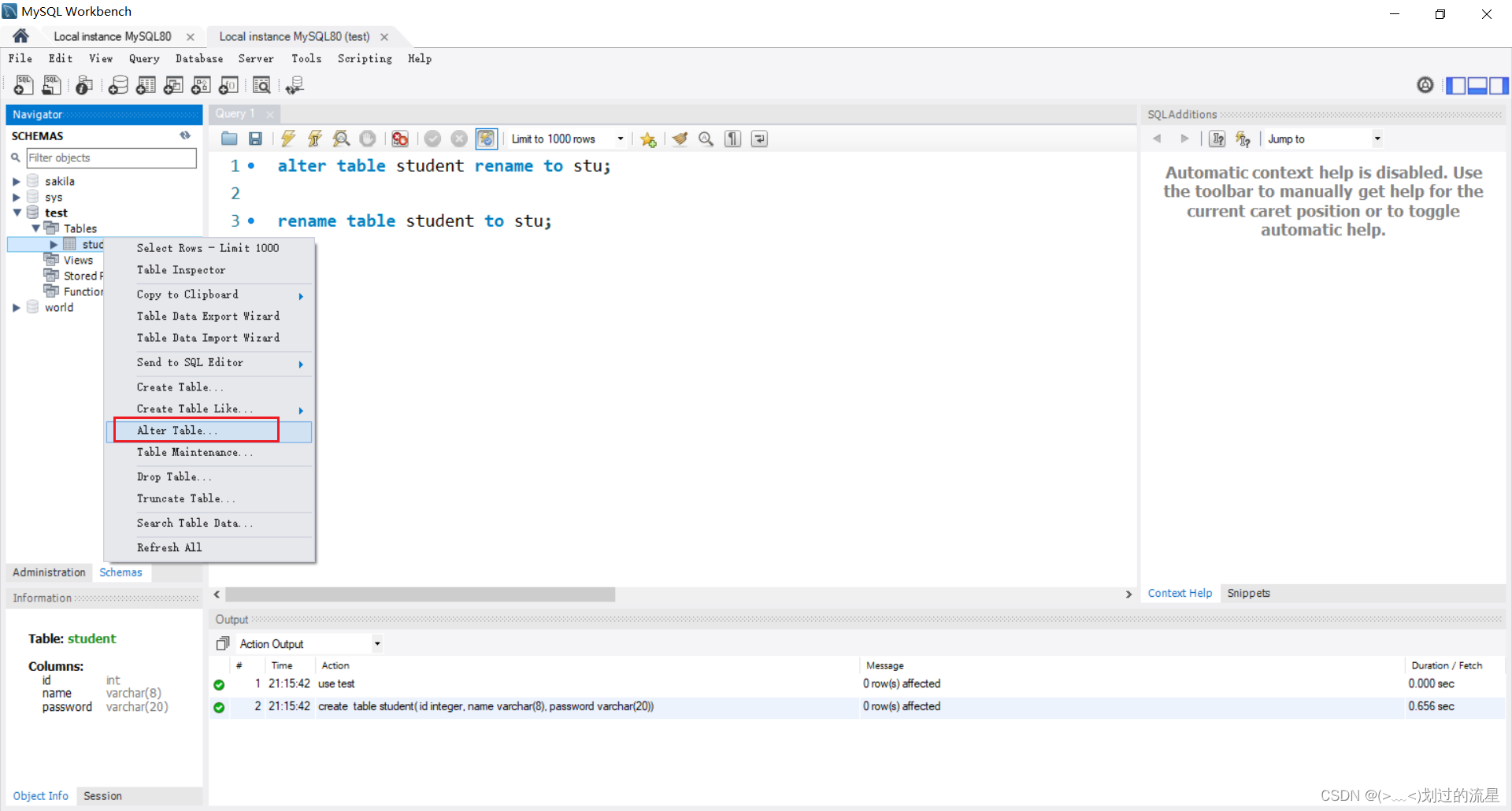Execute the statement under the cursor
This screenshot has height=811, width=1512.
315,139
